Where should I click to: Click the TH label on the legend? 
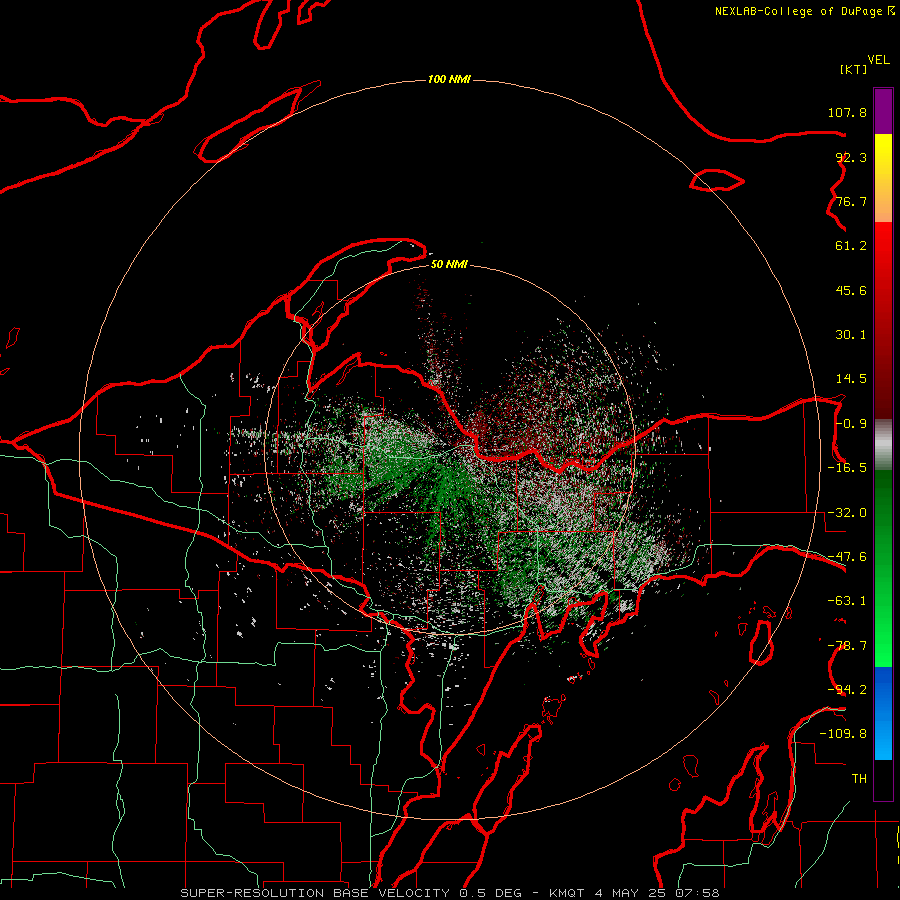pyautogui.click(x=859, y=779)
